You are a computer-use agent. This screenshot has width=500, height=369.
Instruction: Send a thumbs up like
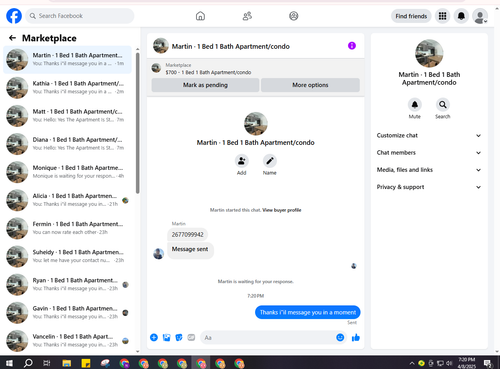(x=356, y=338)
